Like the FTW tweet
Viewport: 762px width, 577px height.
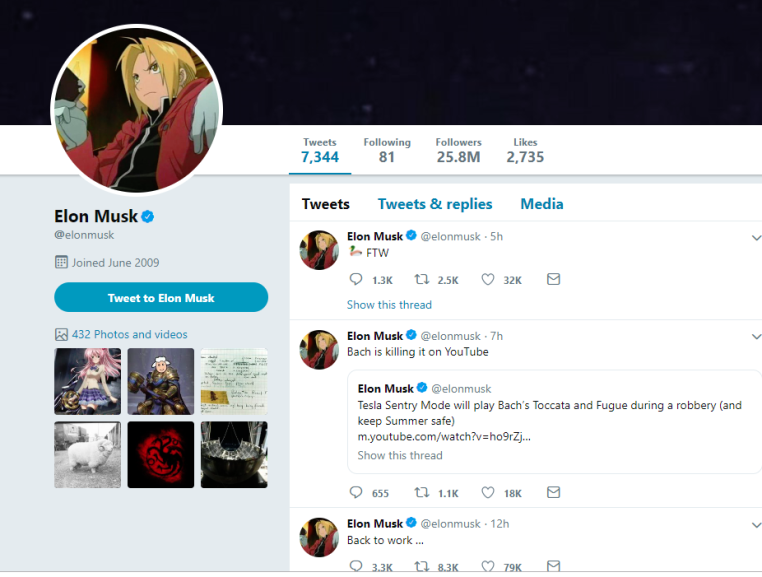(x=488, y=280)
